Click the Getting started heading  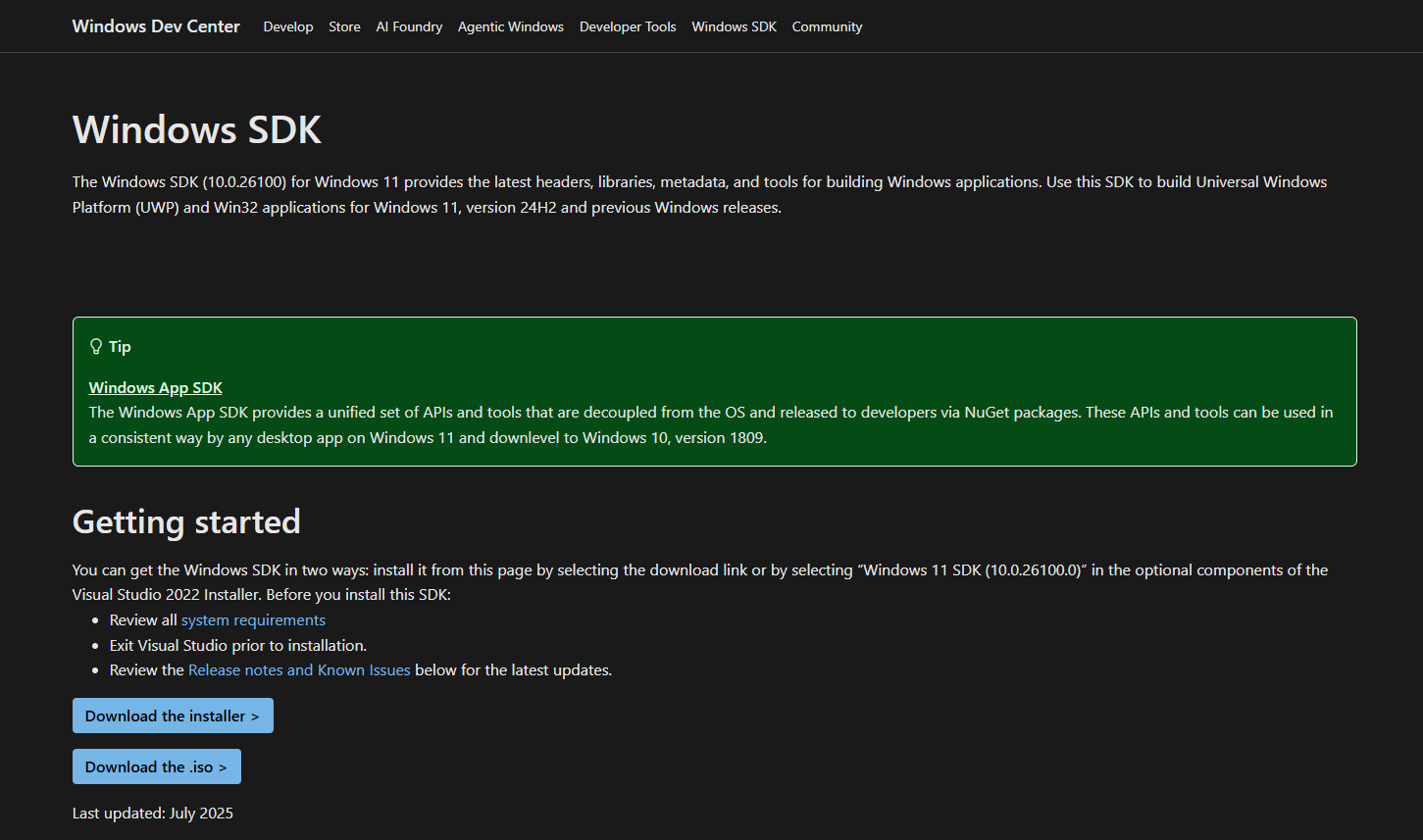186,521
